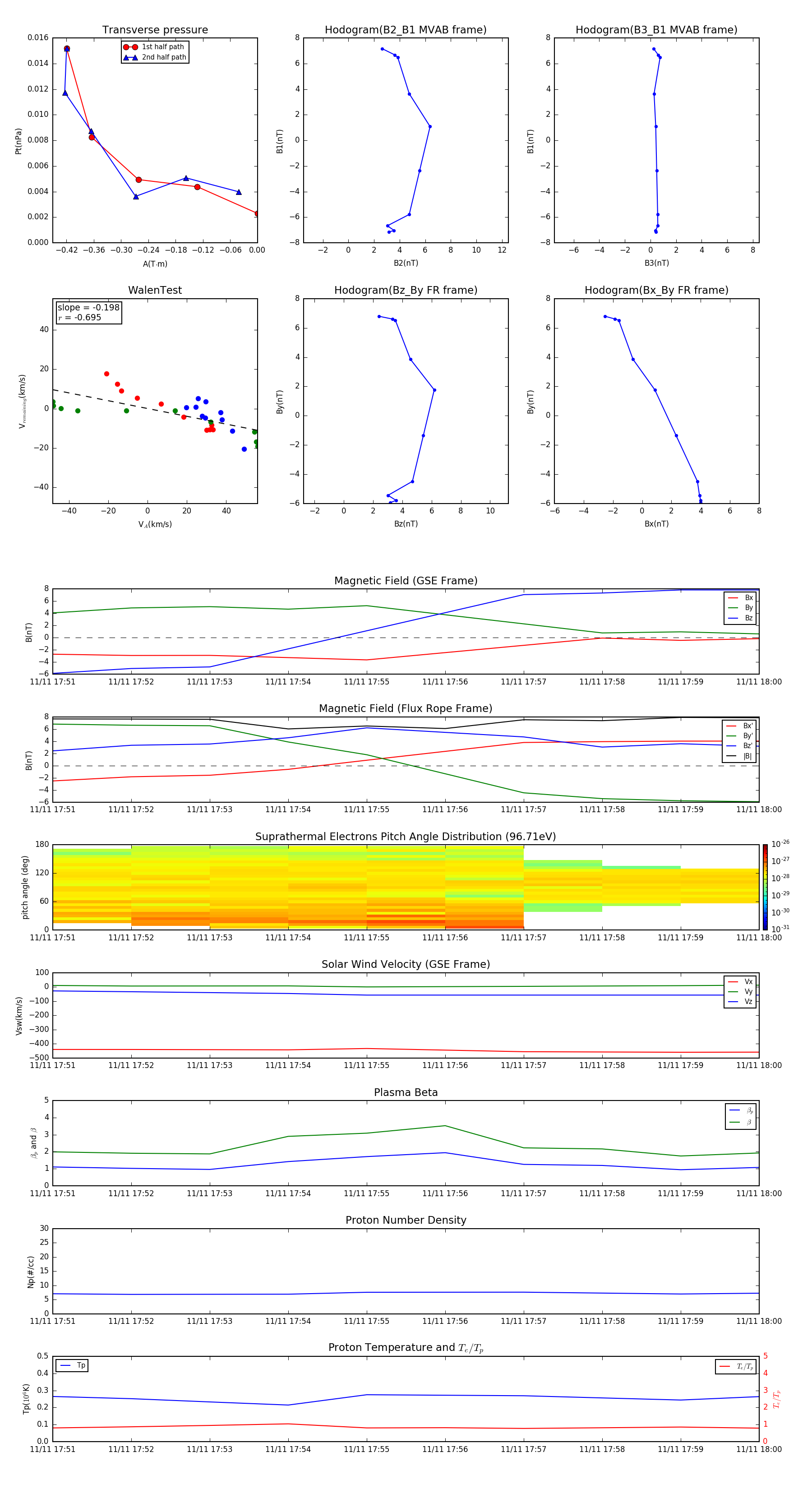812x1489 pixels.
Task: Click the 'By' legend entry in GSE panel
Action: [740, 608]
